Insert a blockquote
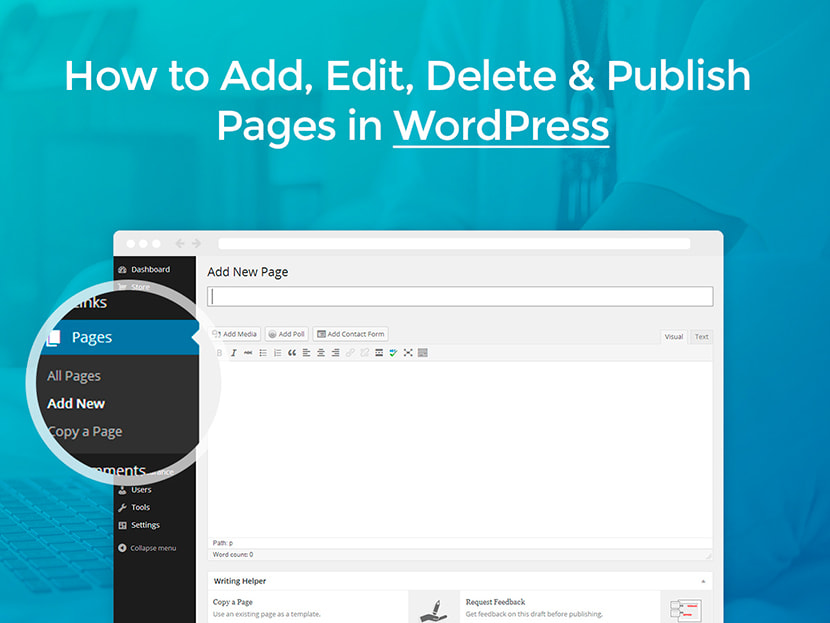 tap(292, 353)
